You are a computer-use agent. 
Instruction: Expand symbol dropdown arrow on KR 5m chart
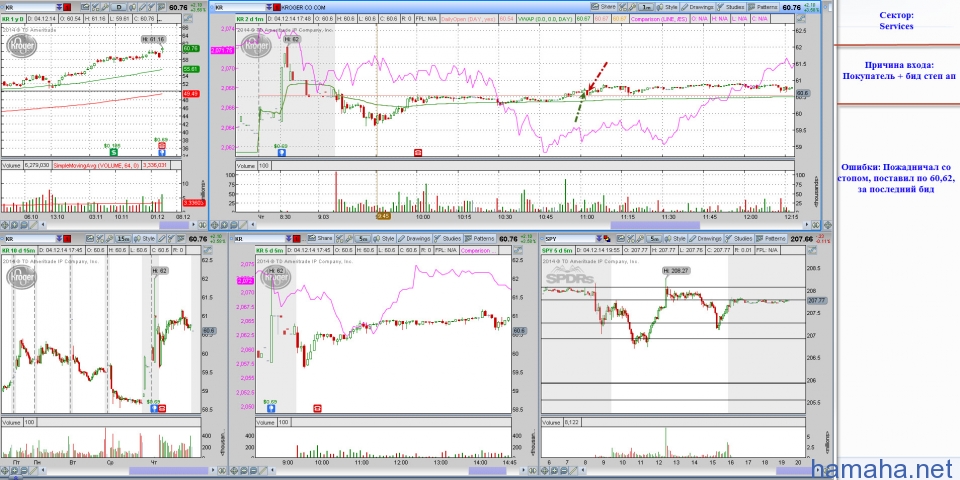point(288,239)
